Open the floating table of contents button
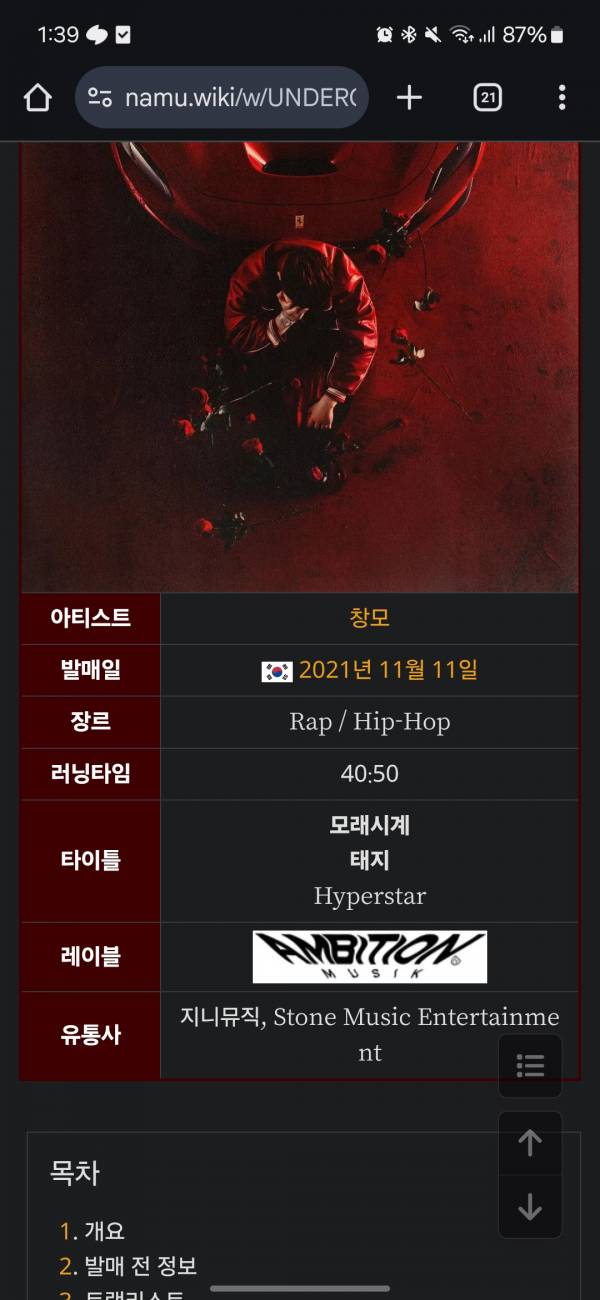The width and height of the screenshot is (600, 1300). 530,1066
